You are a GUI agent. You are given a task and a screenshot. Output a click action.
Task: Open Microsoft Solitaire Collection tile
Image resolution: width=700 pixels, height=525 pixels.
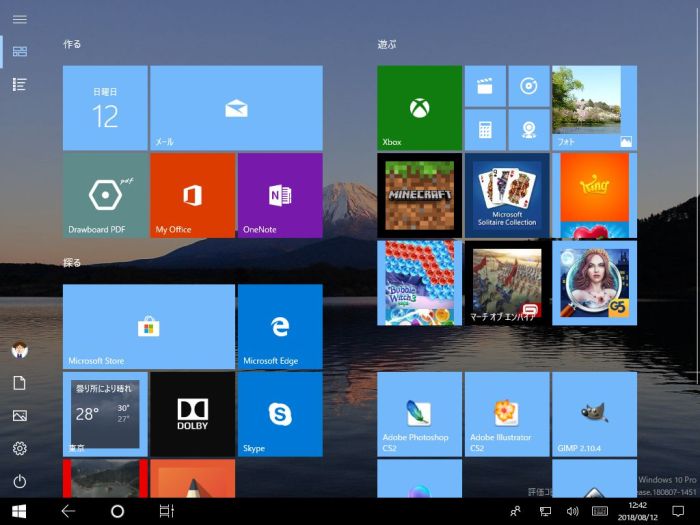pos(506,194)
